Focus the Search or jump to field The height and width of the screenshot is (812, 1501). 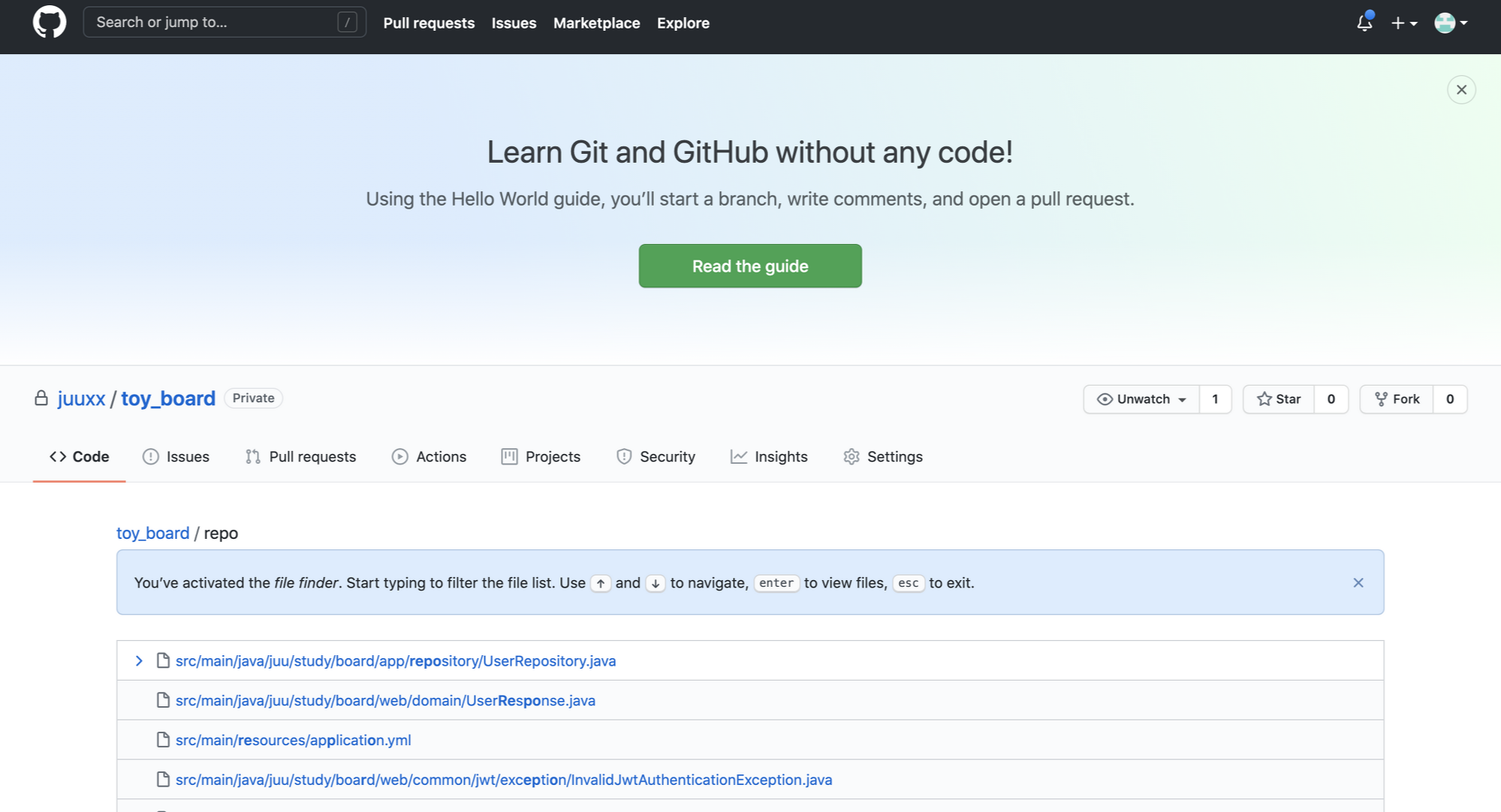coord(214,23)
